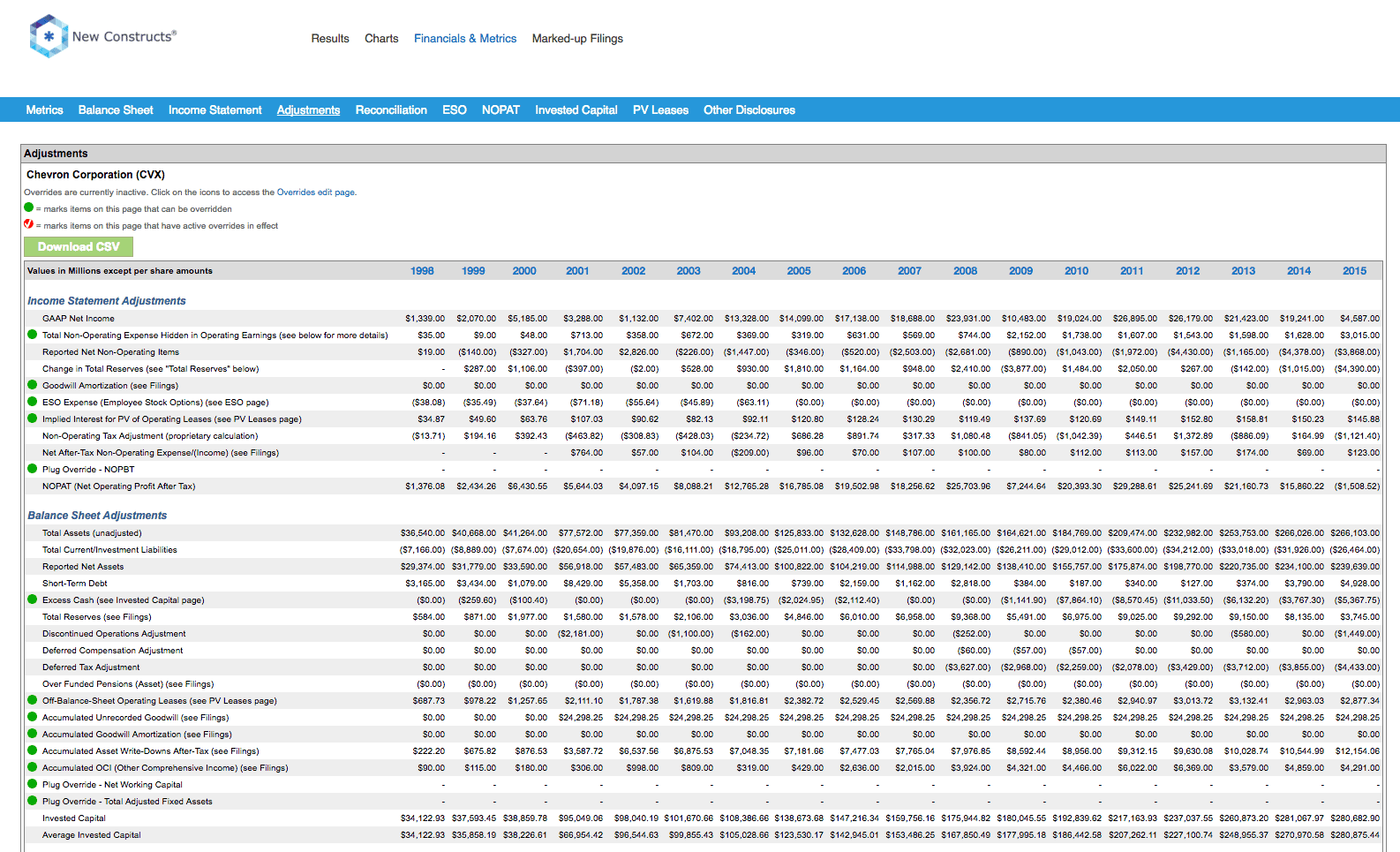Click the New Constructs logo

pyautogui.click(x=103, y=36)
